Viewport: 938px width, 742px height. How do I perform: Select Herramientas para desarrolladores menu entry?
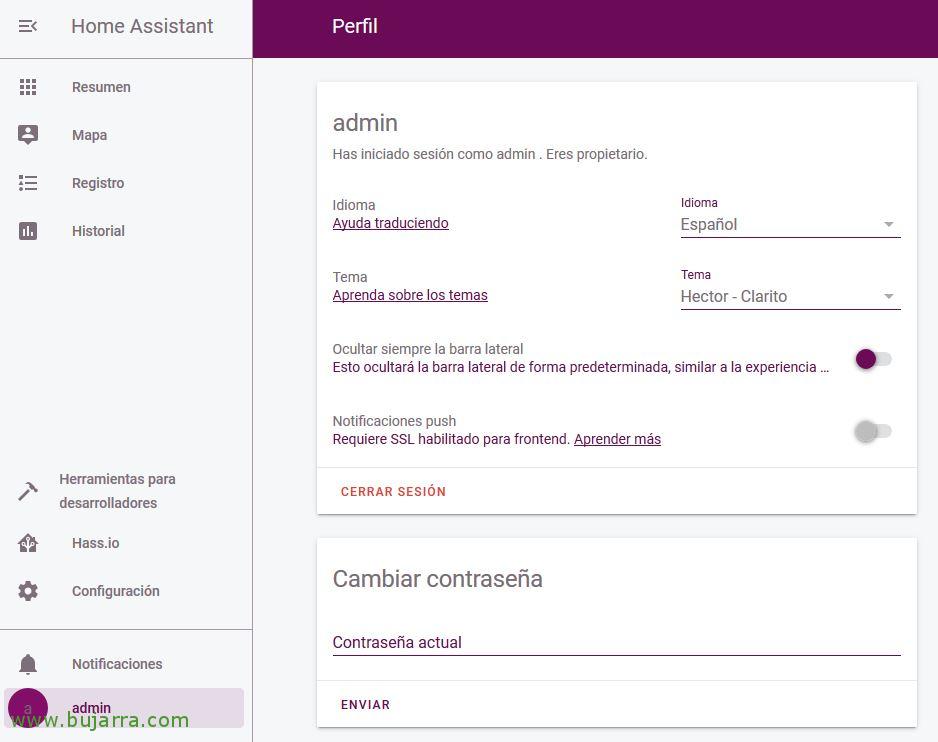tap(117, 491)
